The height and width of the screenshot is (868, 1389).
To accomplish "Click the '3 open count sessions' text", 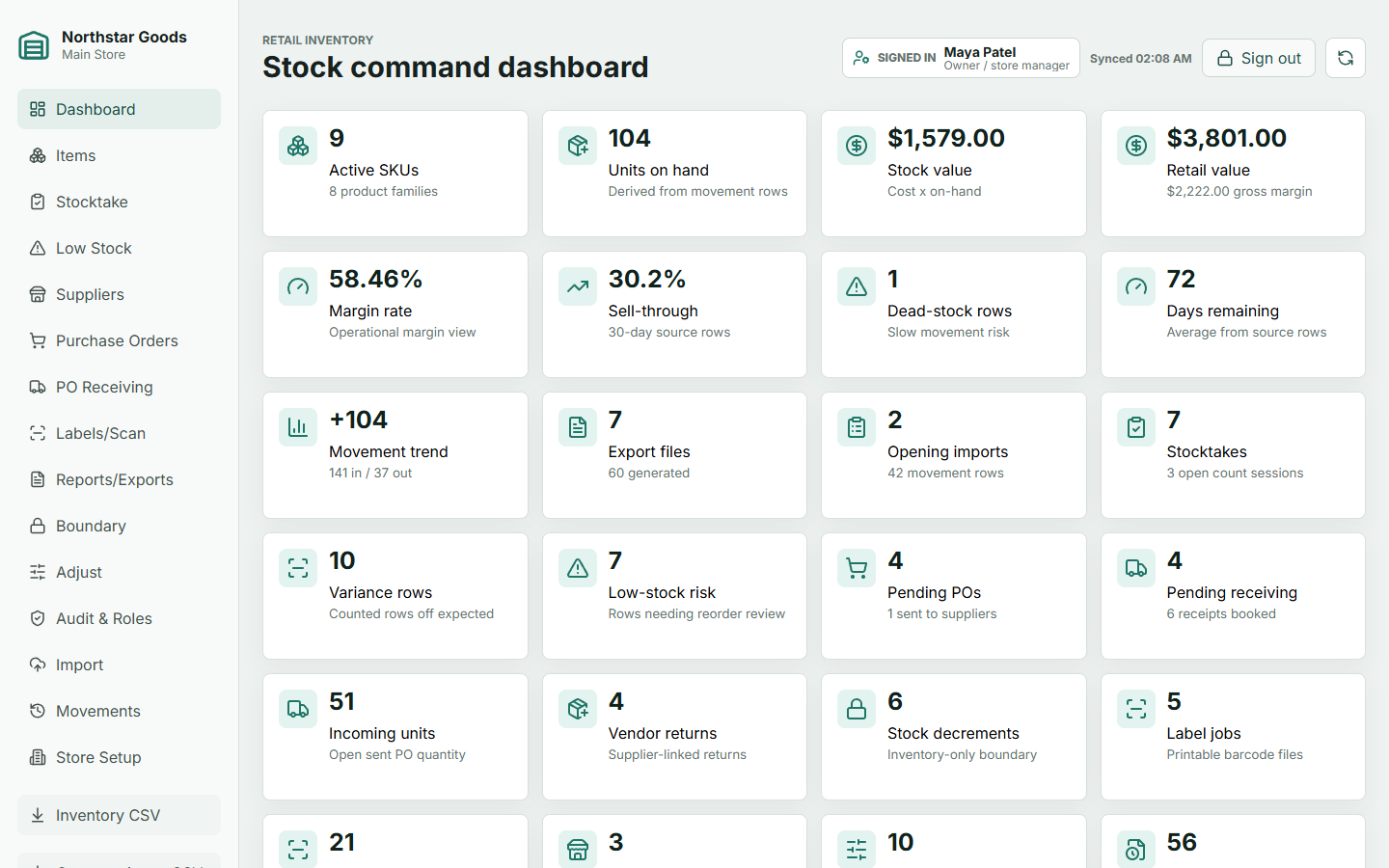I will click(1235, 474).
